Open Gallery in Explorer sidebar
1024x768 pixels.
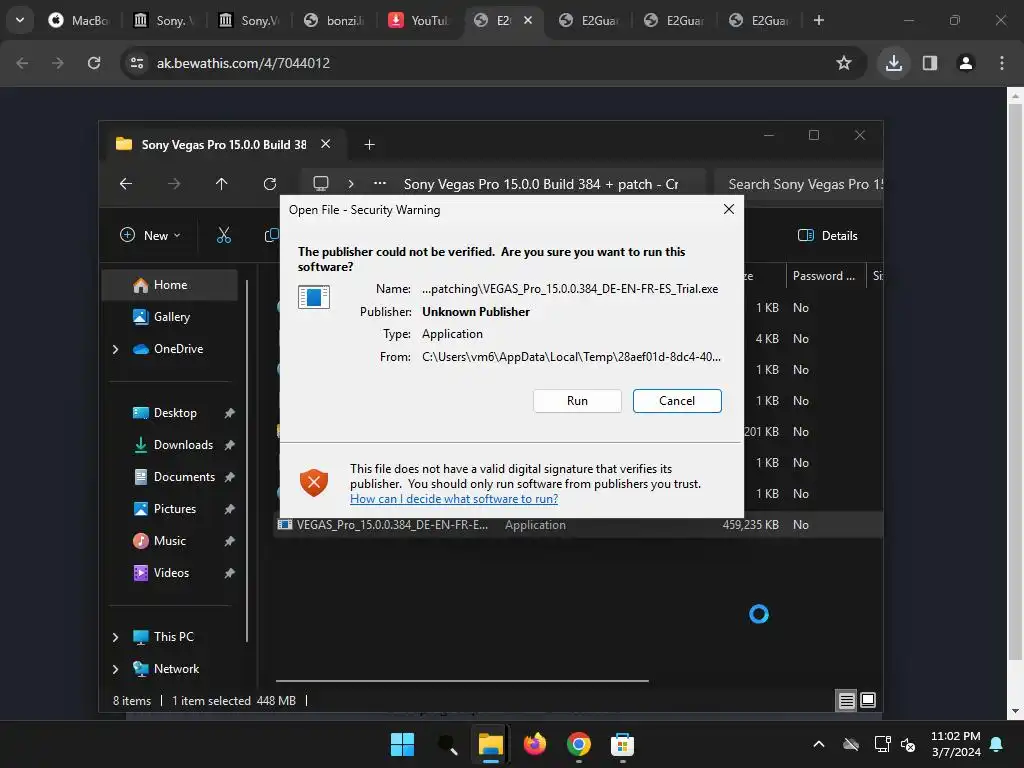170,317
